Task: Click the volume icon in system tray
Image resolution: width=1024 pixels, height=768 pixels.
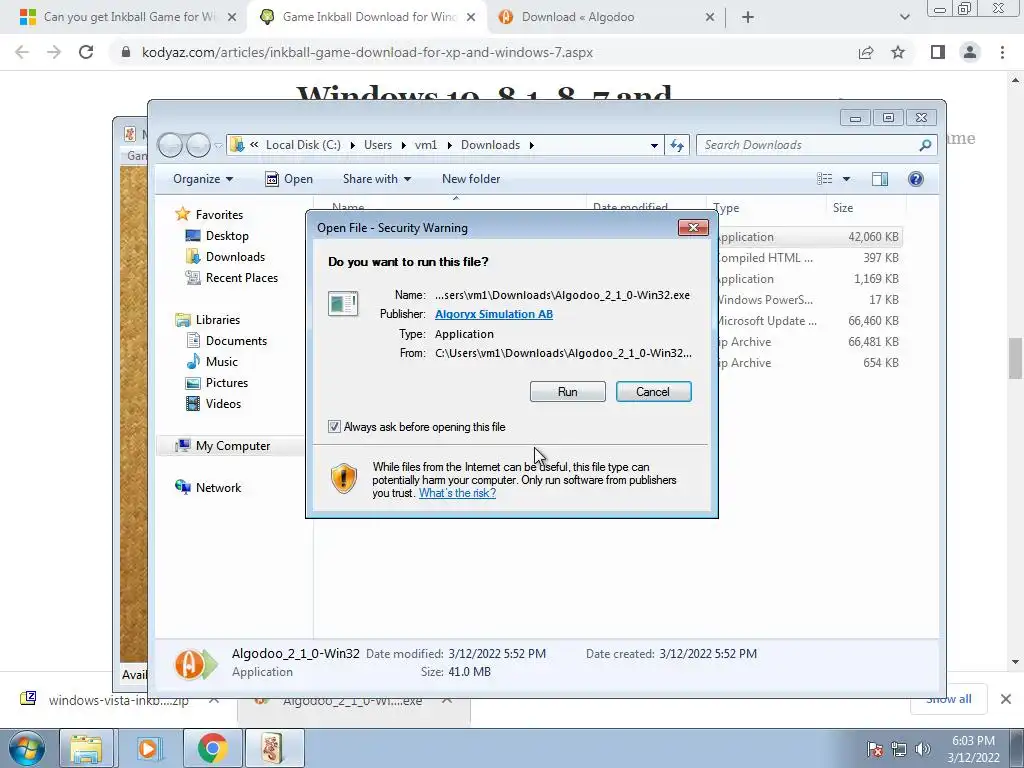Action: pyautogui.click(x=922, y=749)
